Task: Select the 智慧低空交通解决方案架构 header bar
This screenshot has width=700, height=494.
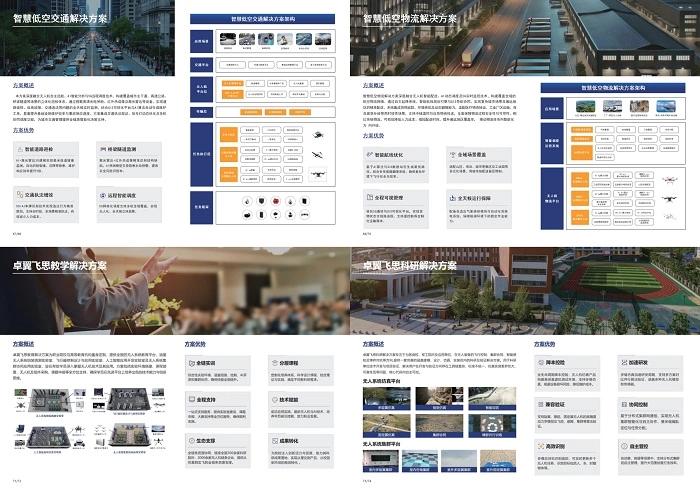Action: pyautogui.click(x=263, y=19)
